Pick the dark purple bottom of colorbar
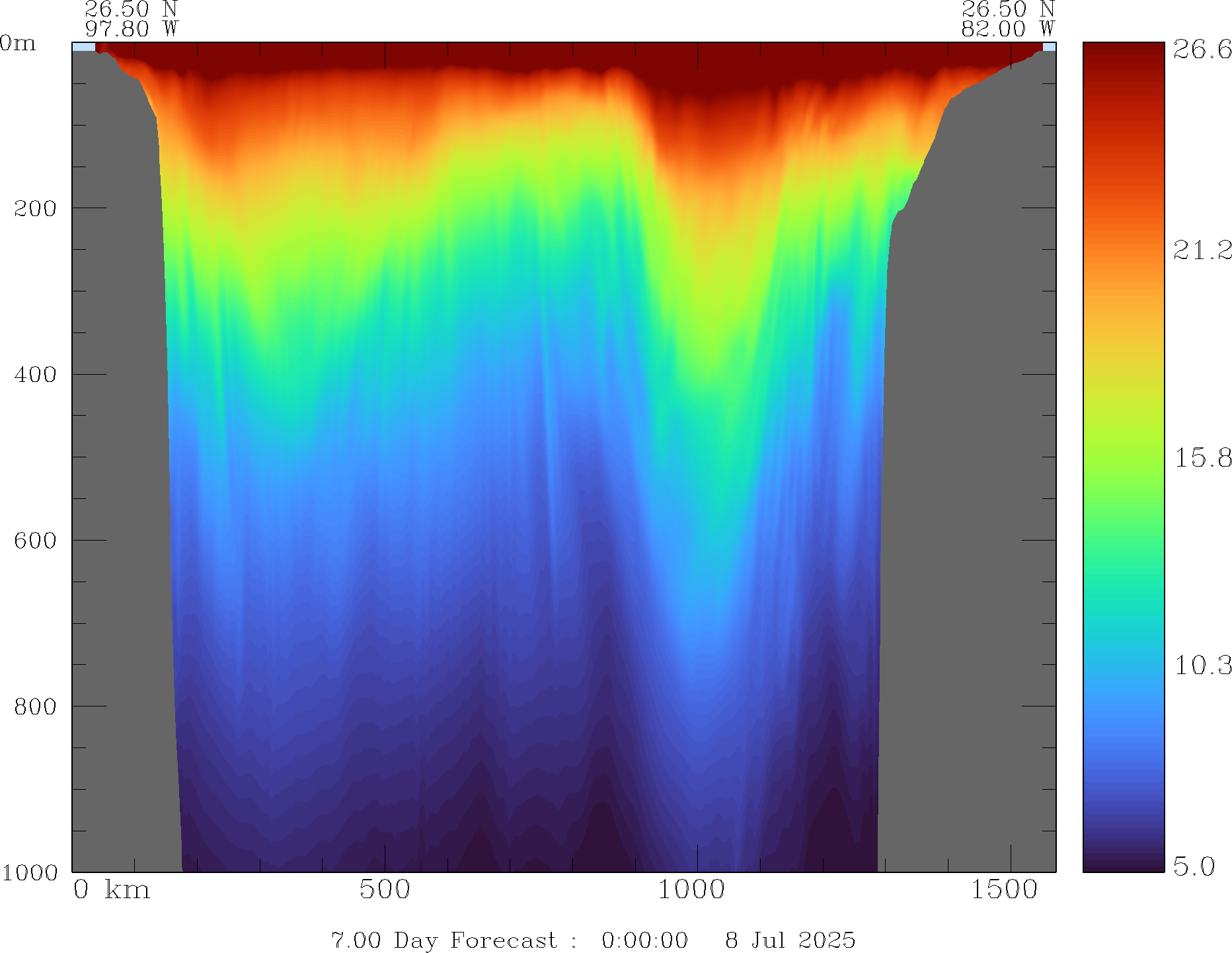Viewport: 1232px width, 953px height. pyautogui.click(x=1123, y=862)
